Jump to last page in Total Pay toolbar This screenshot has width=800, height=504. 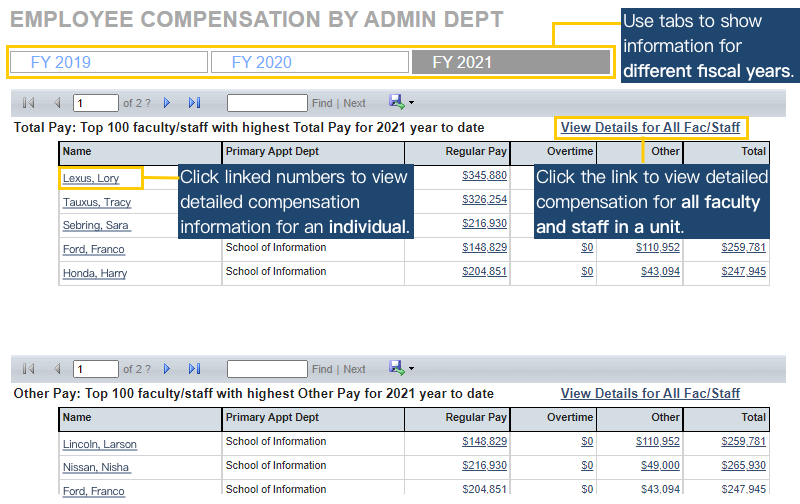coord(194,103)
